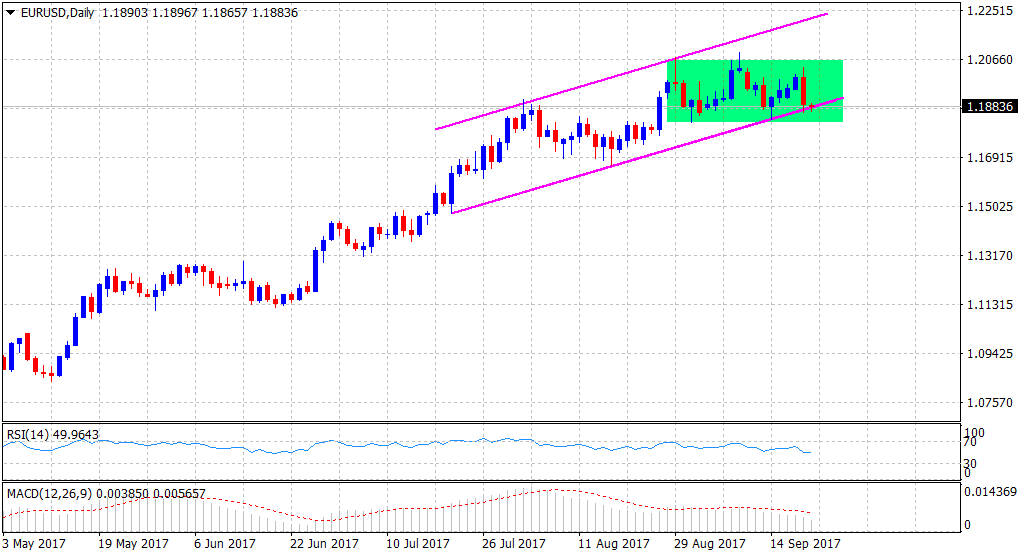The image size is (1020, 556).
Task: Select the 6 Jun 2017 date label
Action: (x=225, y=543)
